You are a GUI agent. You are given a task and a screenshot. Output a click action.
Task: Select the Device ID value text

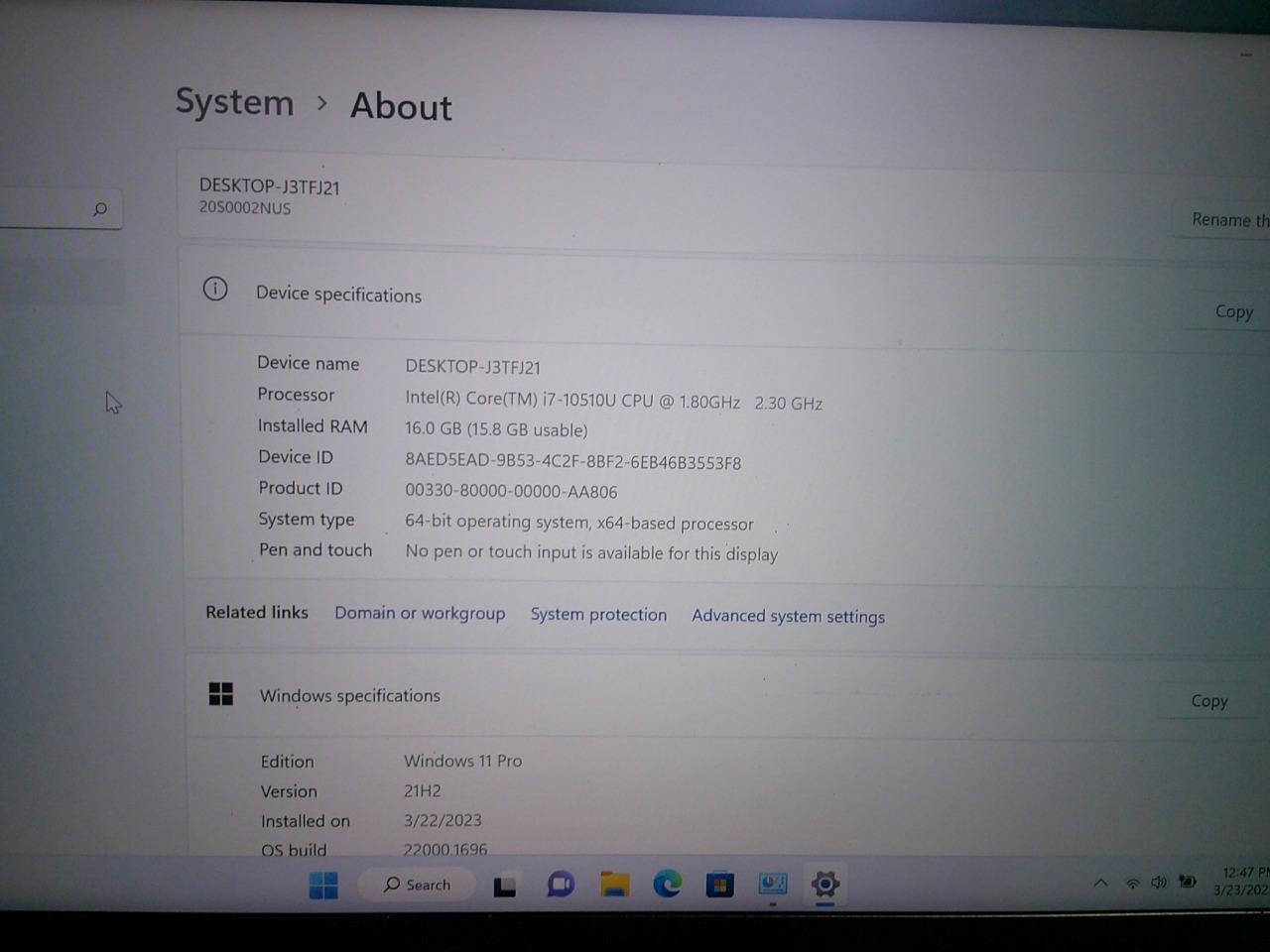572,462
